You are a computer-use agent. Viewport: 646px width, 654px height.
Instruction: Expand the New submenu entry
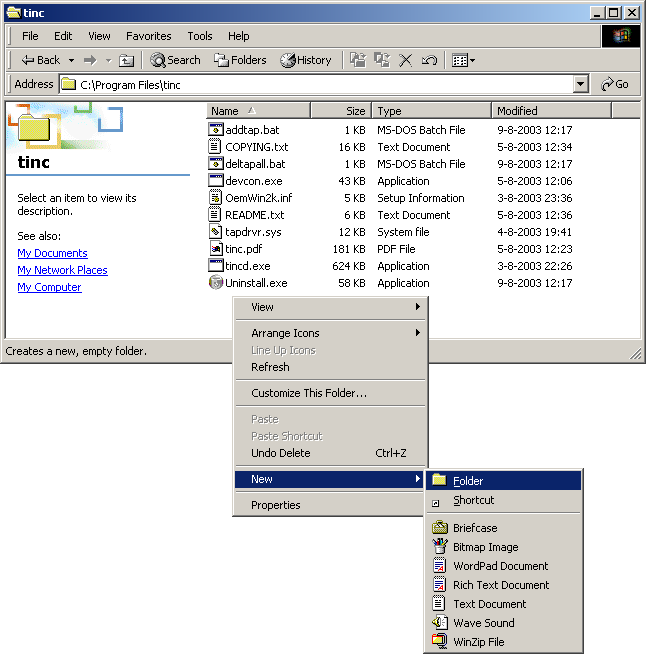(330, 479)
